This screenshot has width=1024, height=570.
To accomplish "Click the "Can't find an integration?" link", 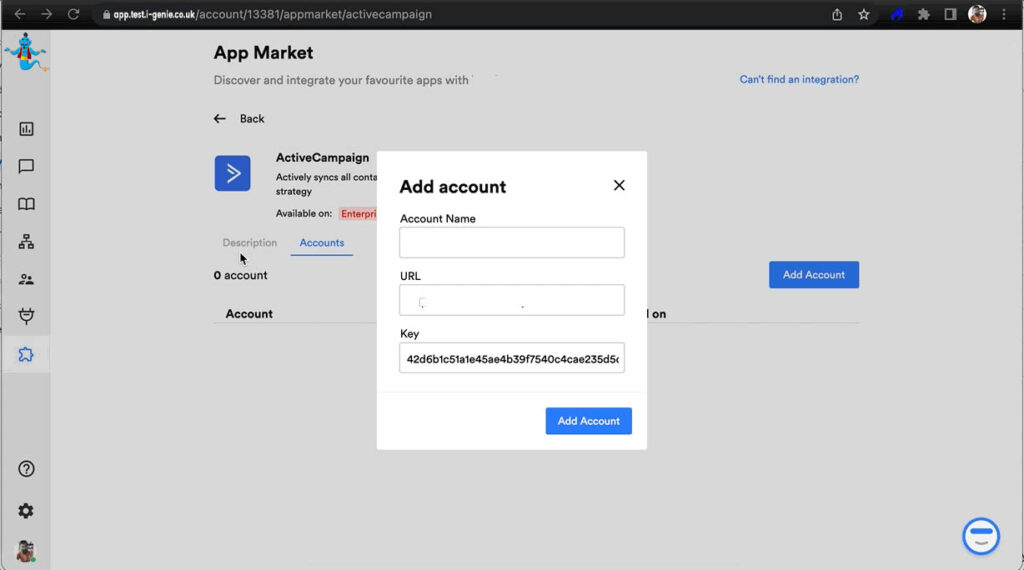I will [798, 80].
